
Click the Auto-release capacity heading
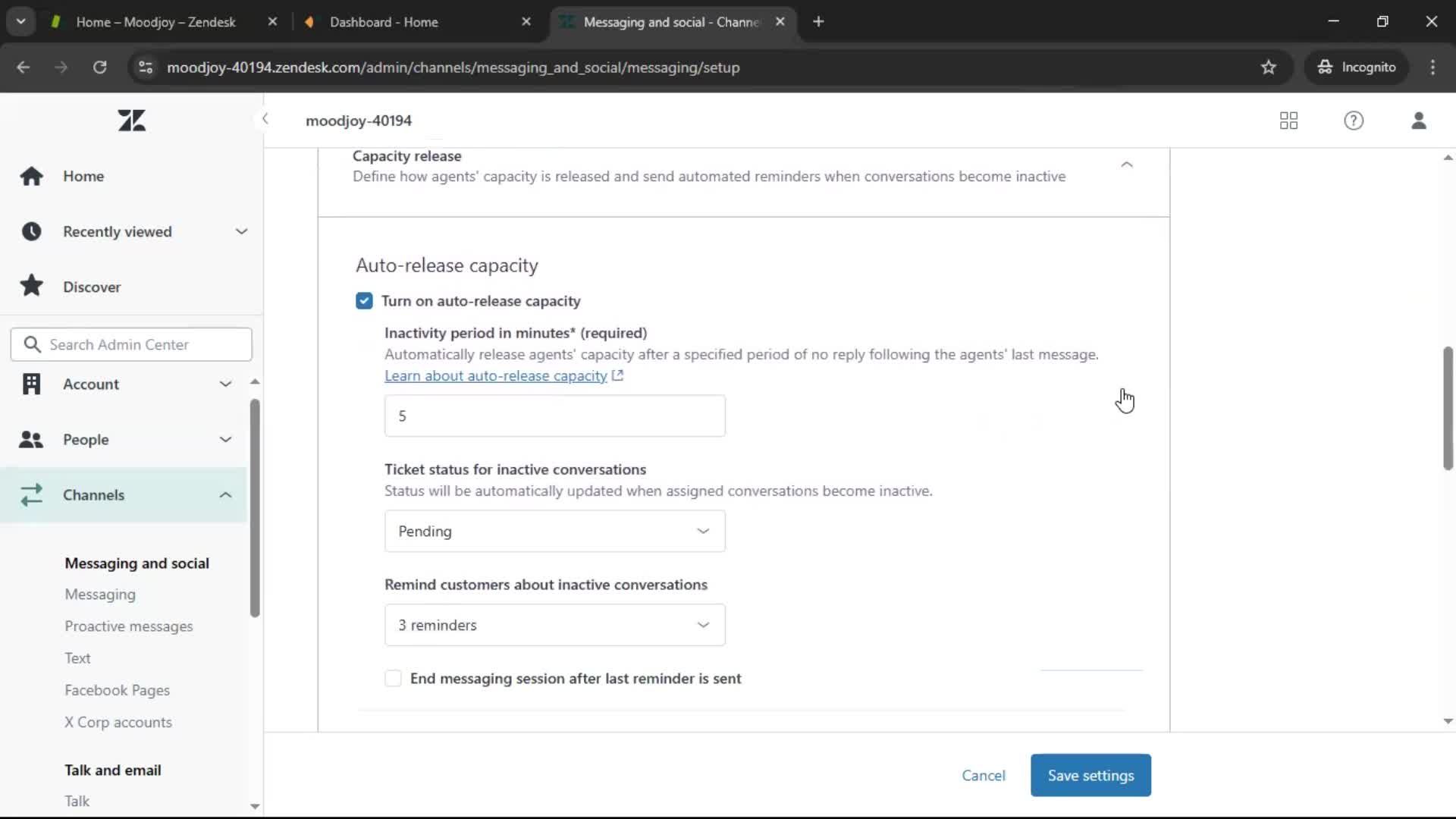(447, 265)
